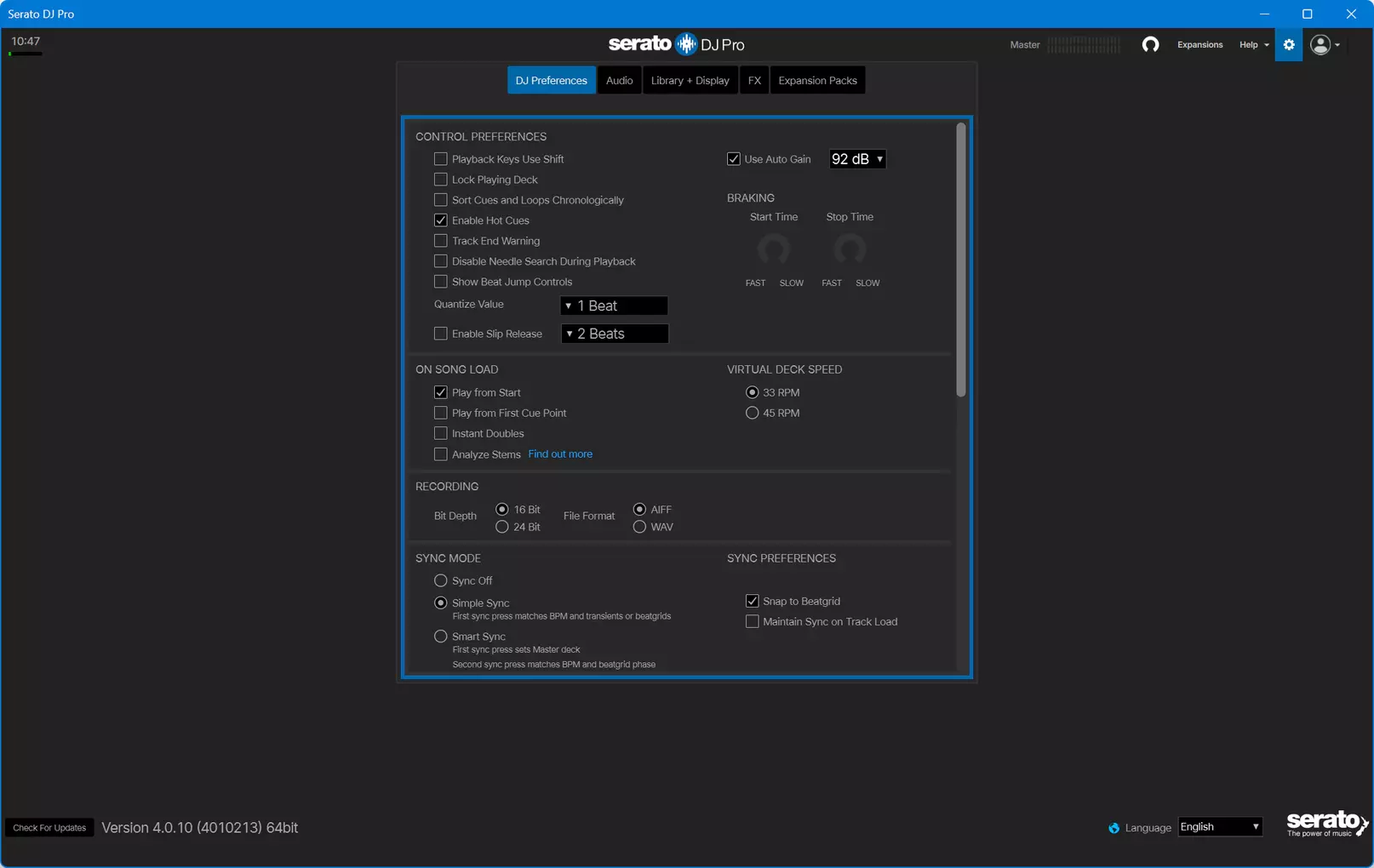Expand the Help menu
This screenshot has height=868, width=1374.
coord(1254,44)
